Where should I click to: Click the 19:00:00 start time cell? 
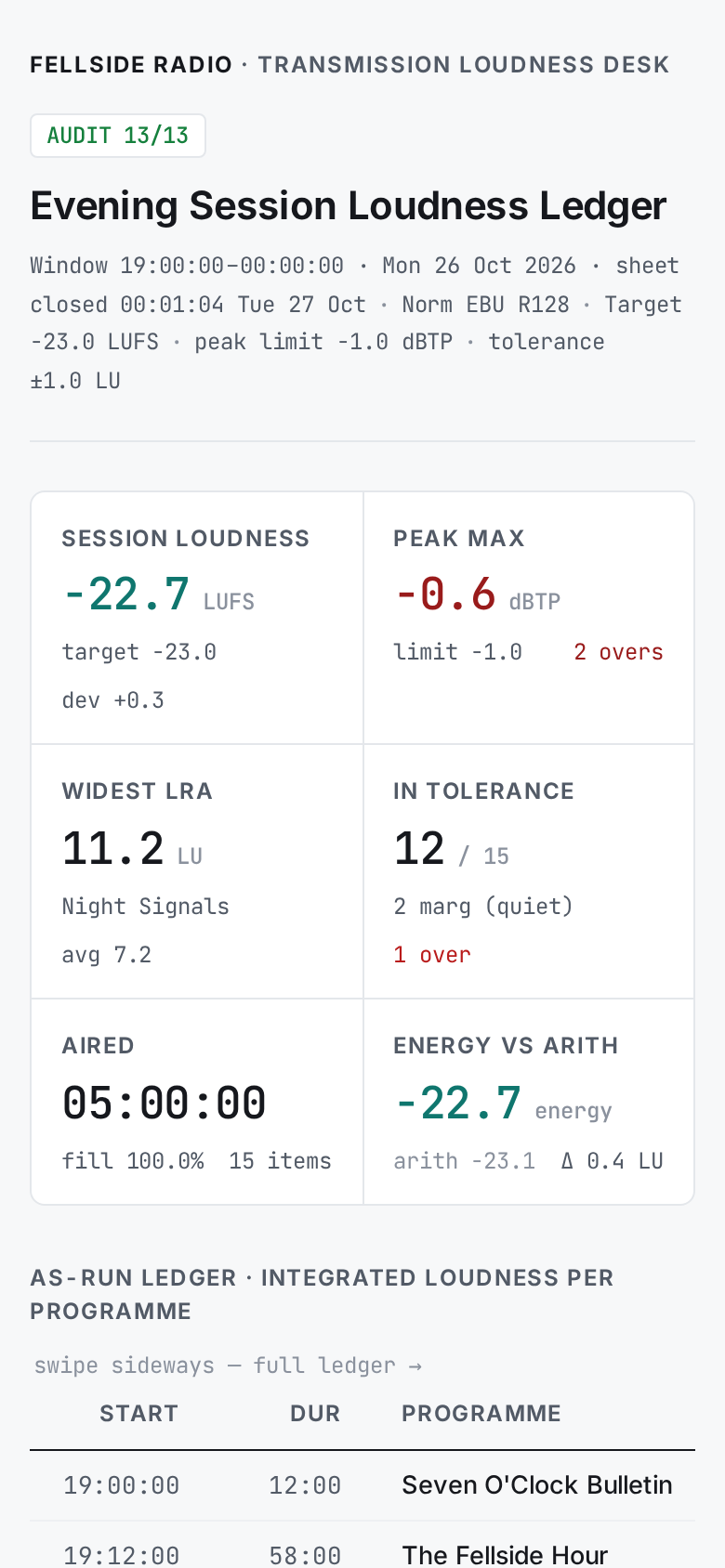[x=122, y=1485]
